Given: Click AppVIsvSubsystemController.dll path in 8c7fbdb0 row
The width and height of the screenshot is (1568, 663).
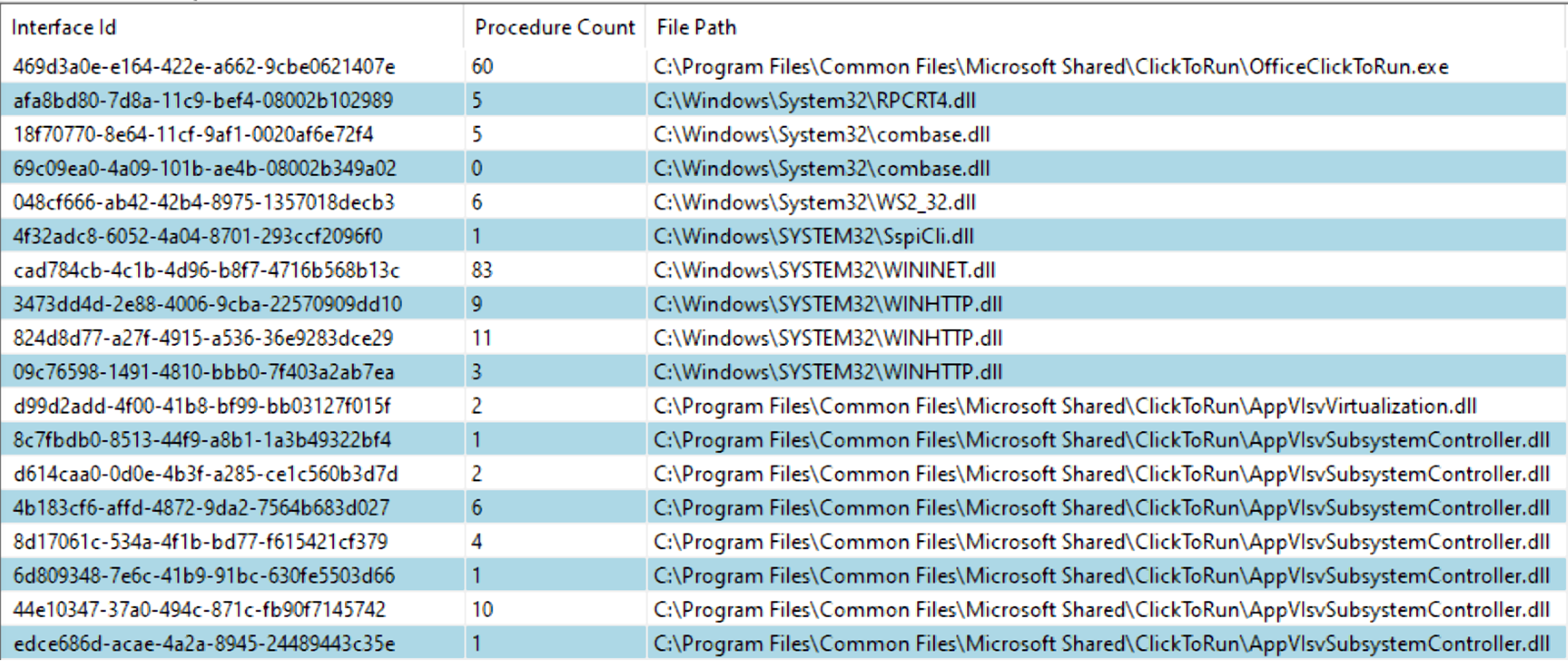Looking at the screenshot, I should click(x=1102, y=440).
